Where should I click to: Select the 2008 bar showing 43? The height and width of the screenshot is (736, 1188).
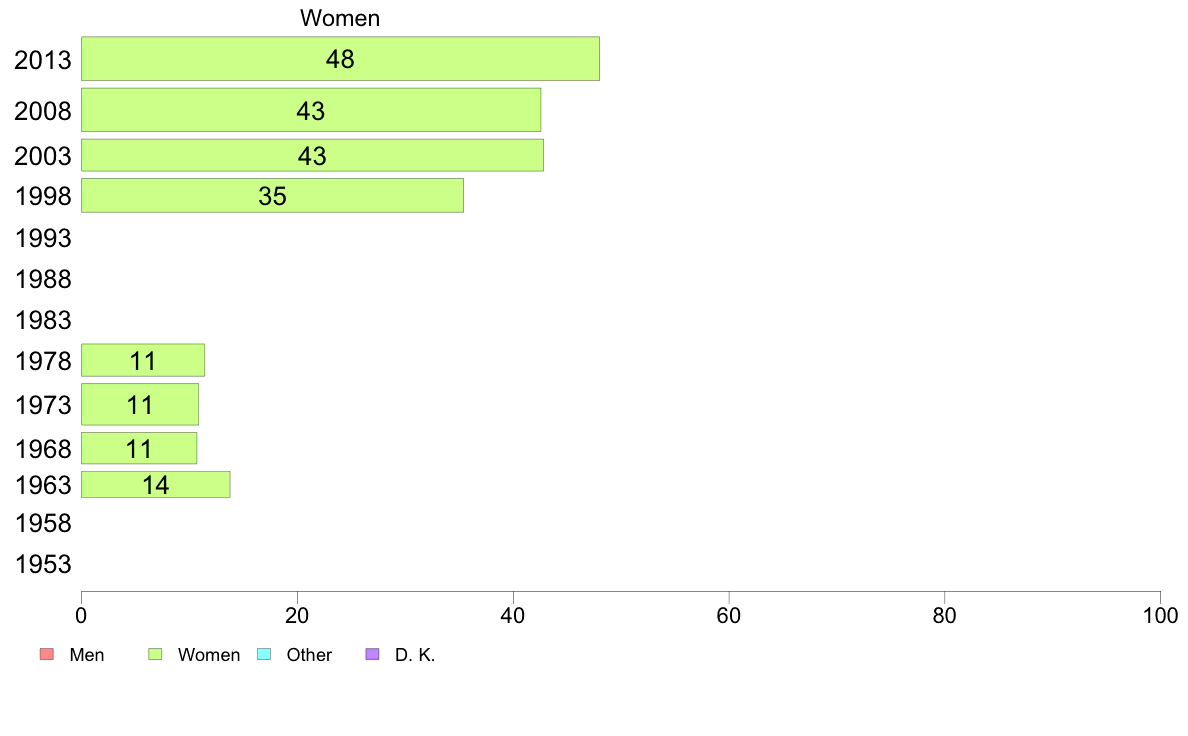[x=311, y=110]
